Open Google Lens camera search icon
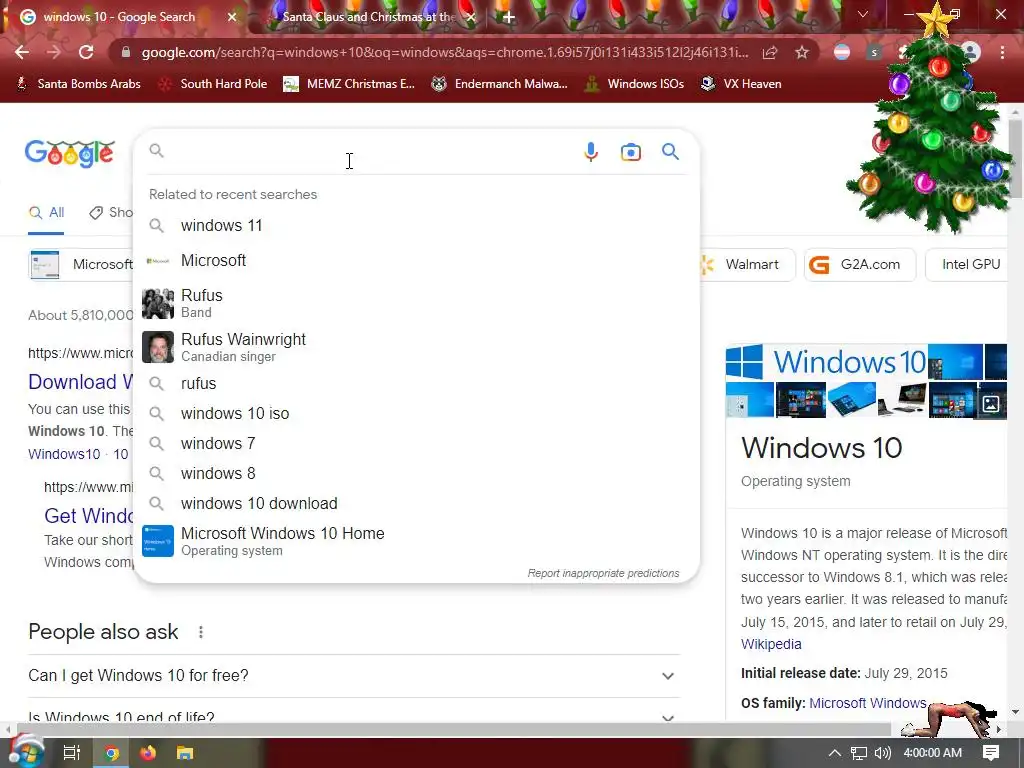Image resolution: width=1024 pixels, height=768 pixels. pyautogui.click(x=630, y=152)
